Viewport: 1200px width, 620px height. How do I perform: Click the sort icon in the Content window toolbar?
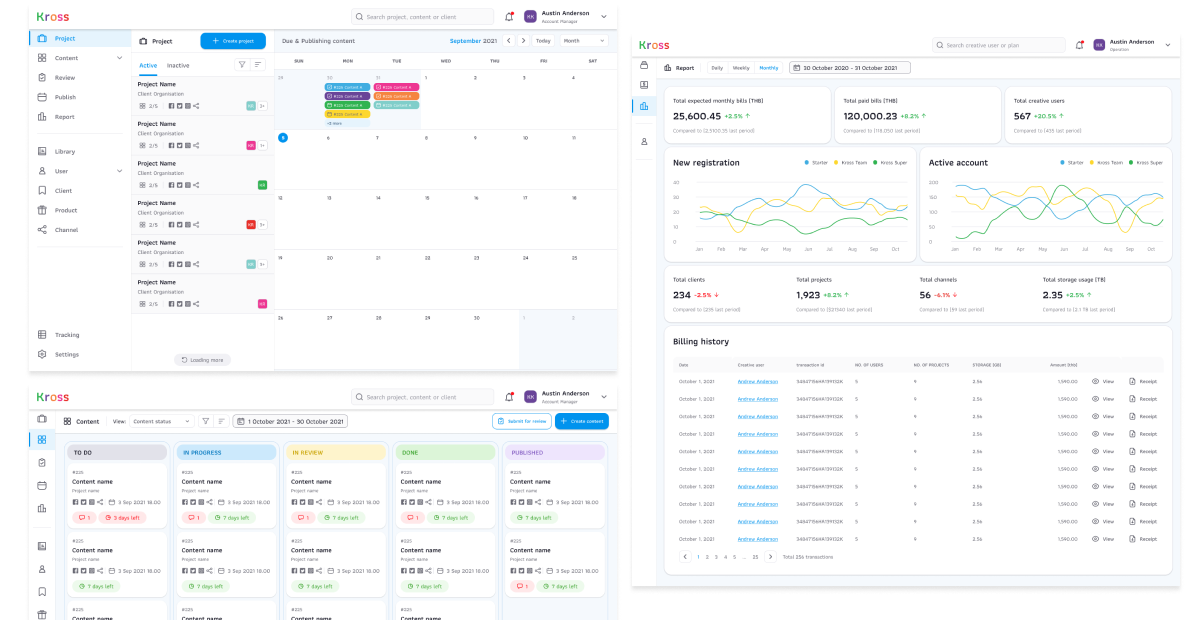(221, 421)
